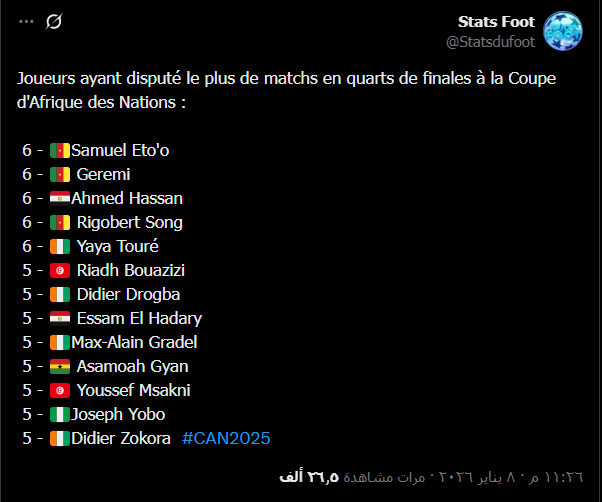This screenshot has width=602, height=502.
Task: Click the Tunisia flag beside Youssef Msakni
Action: pos(60,390)
